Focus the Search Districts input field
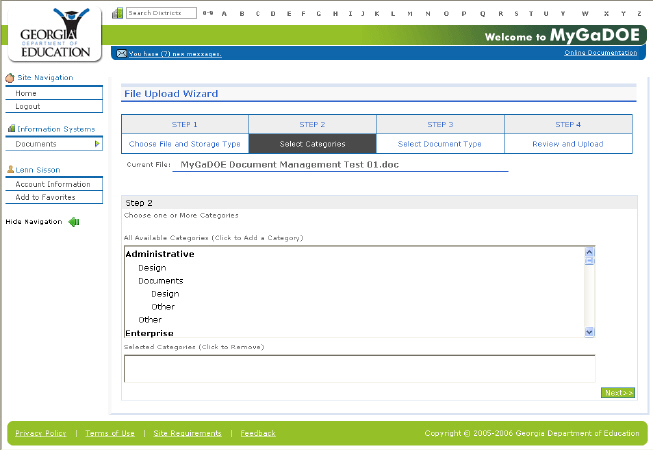Image resolution: width=653 pixels, height=451 pixels. 161,13
